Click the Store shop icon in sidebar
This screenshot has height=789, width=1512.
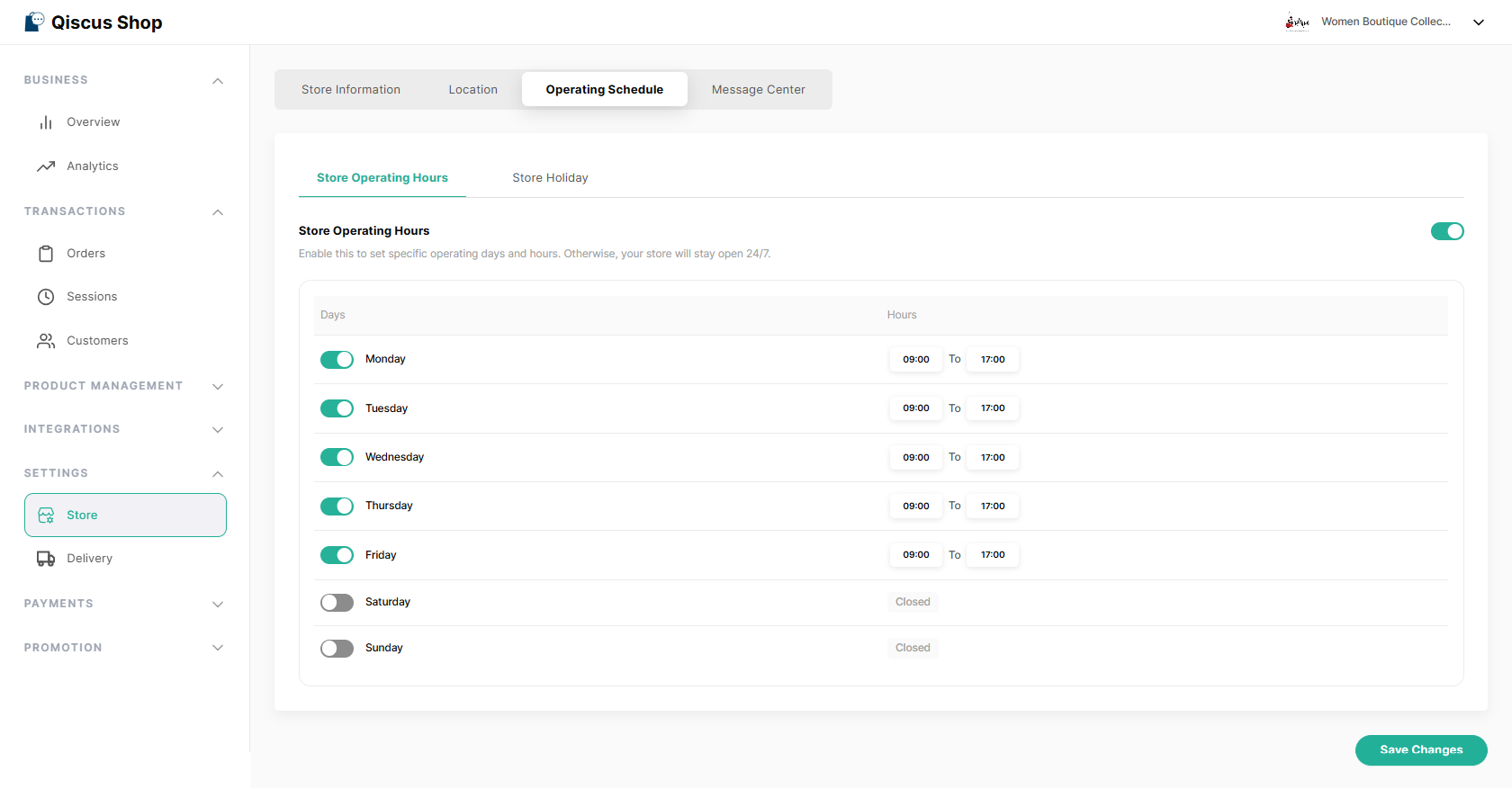point(46,516)
